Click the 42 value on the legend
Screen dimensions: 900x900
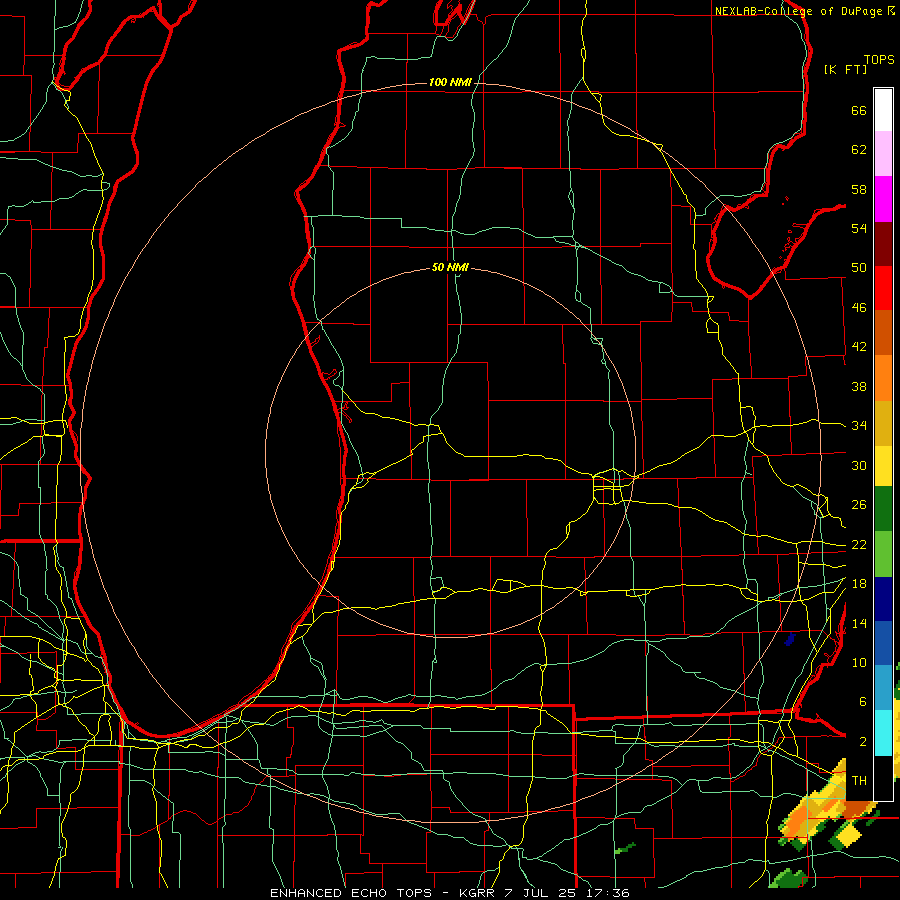(859, 347)
